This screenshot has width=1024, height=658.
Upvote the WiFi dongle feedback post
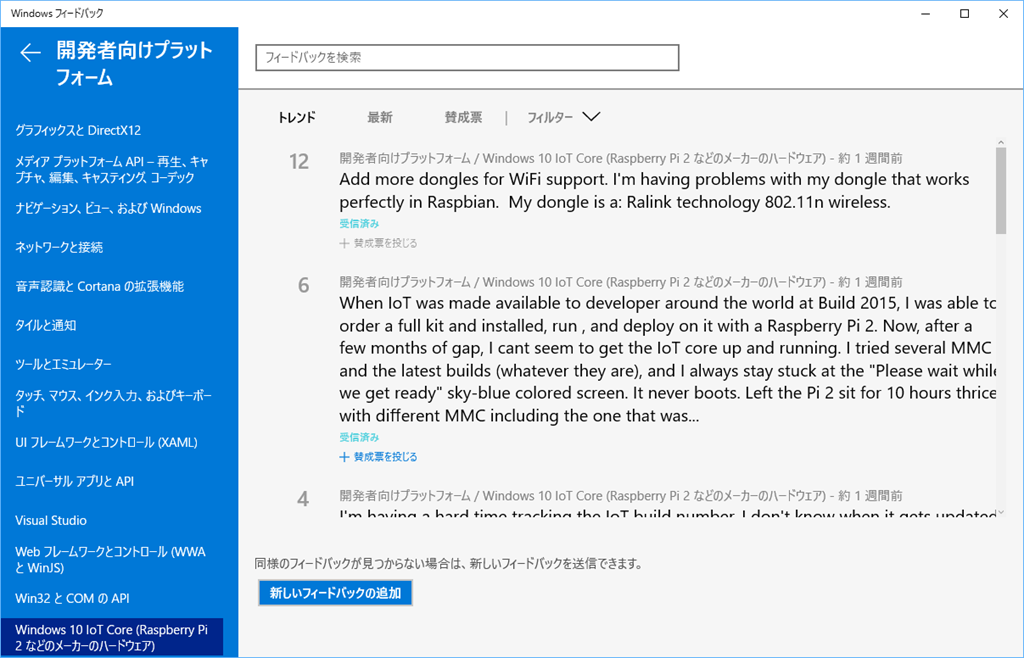[x=379, y=243]
